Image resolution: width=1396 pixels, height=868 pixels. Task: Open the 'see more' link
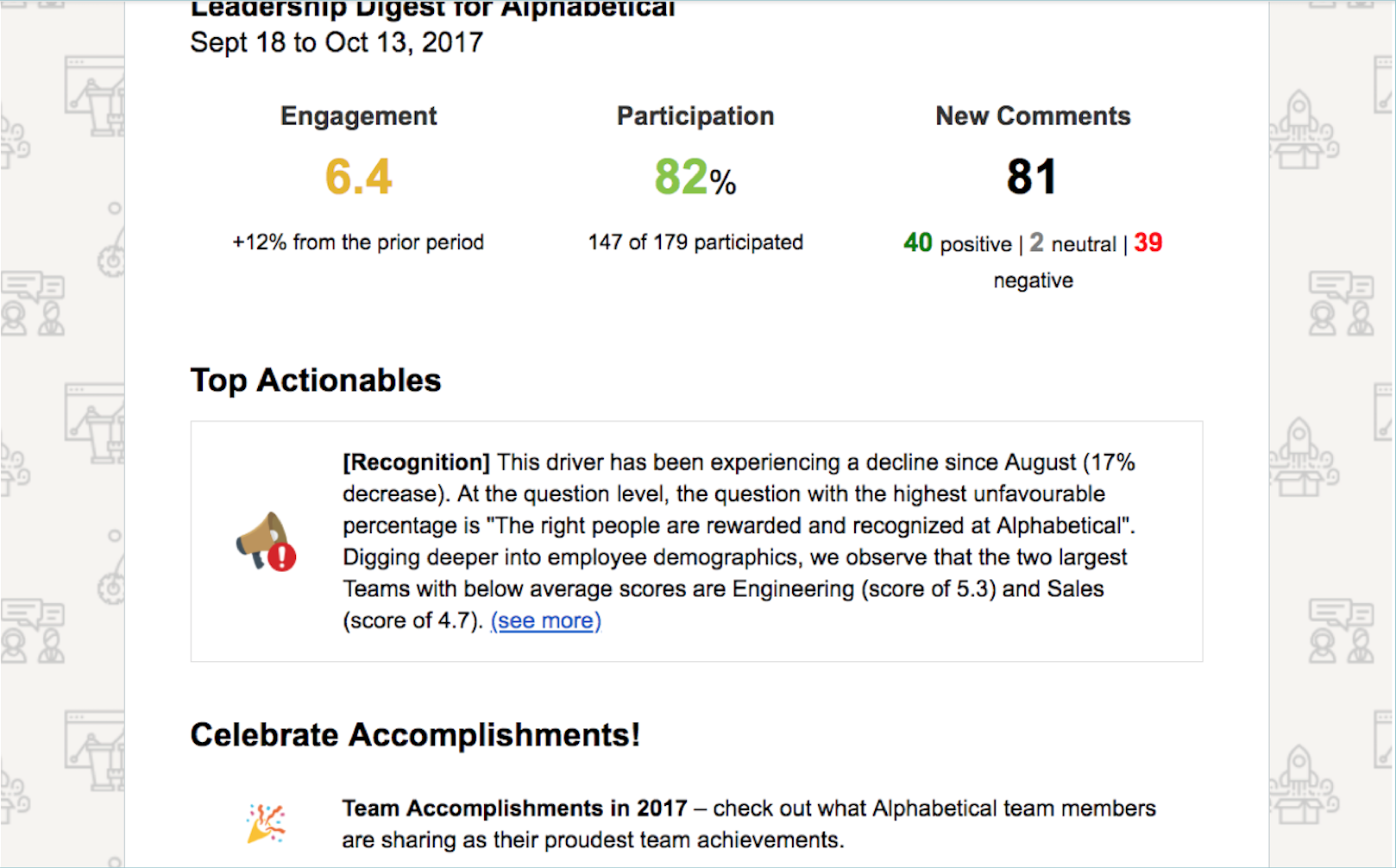click(x=545, y=620)
